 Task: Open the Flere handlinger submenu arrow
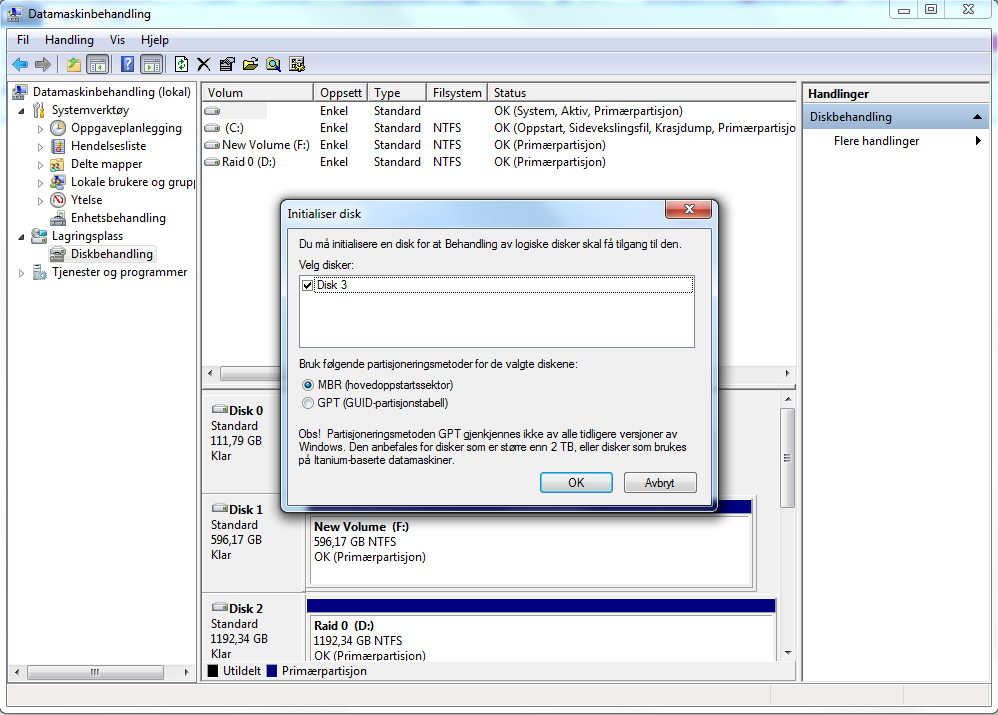(978, 141)
